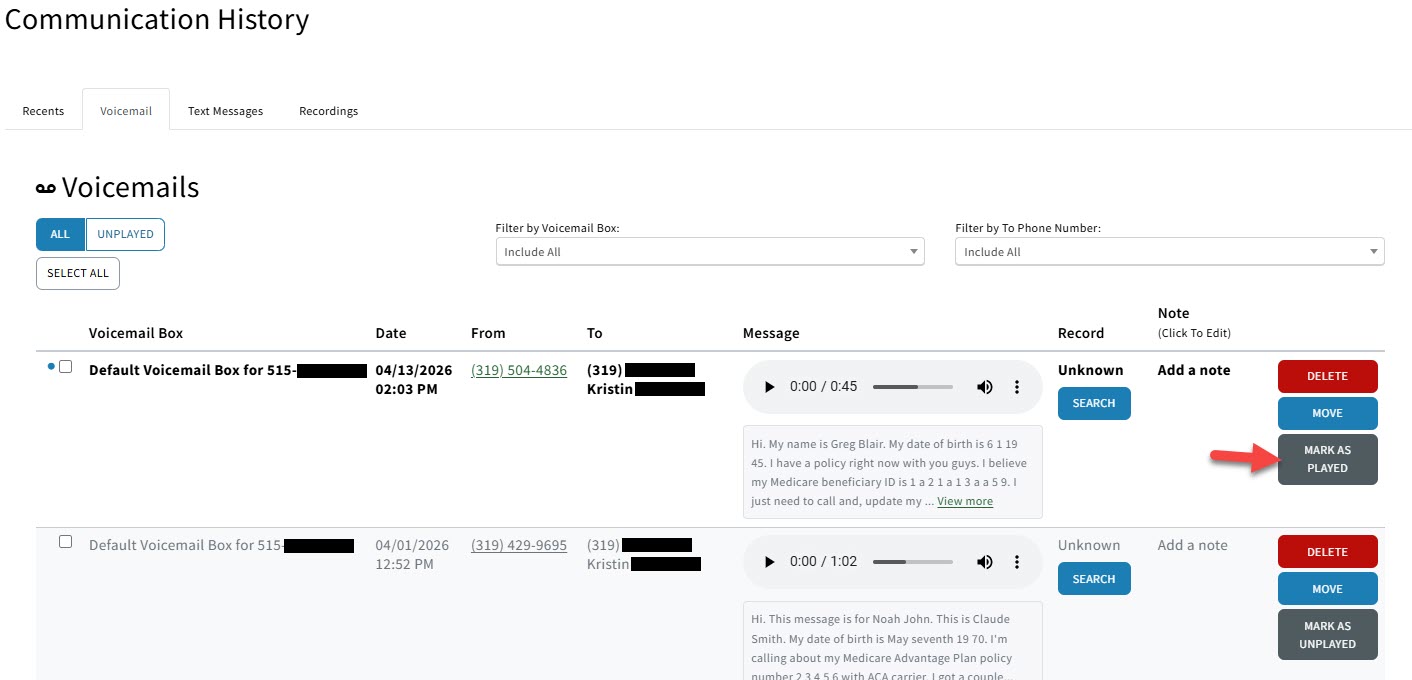
Task: Click the grey Unknown record status
Action: pos(1089,545)
